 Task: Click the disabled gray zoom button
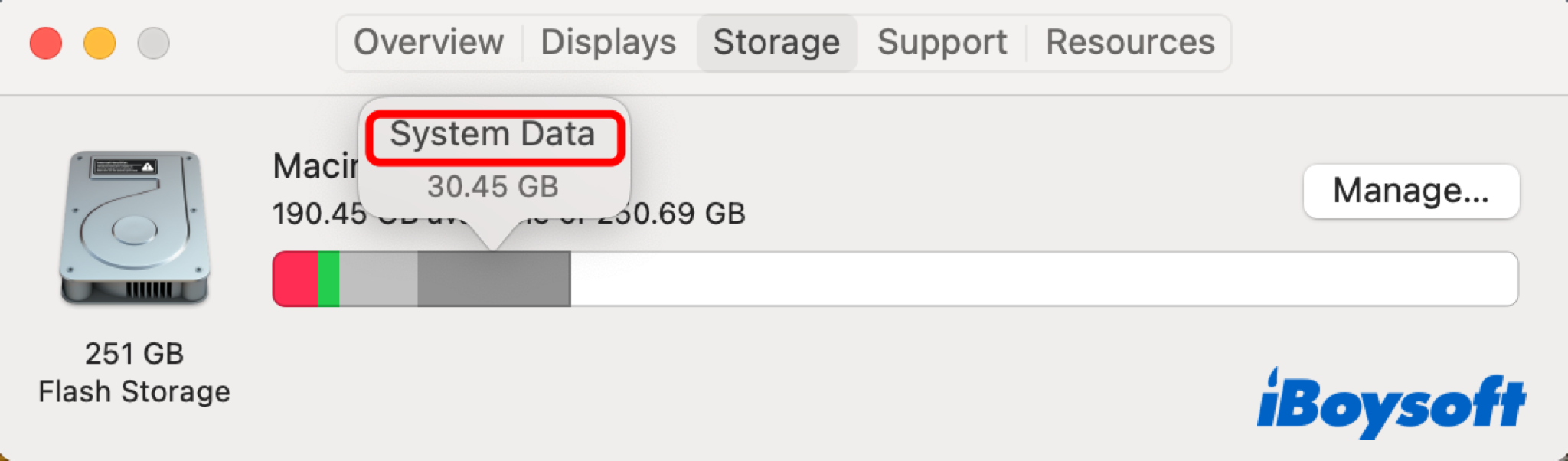(153, 43)
